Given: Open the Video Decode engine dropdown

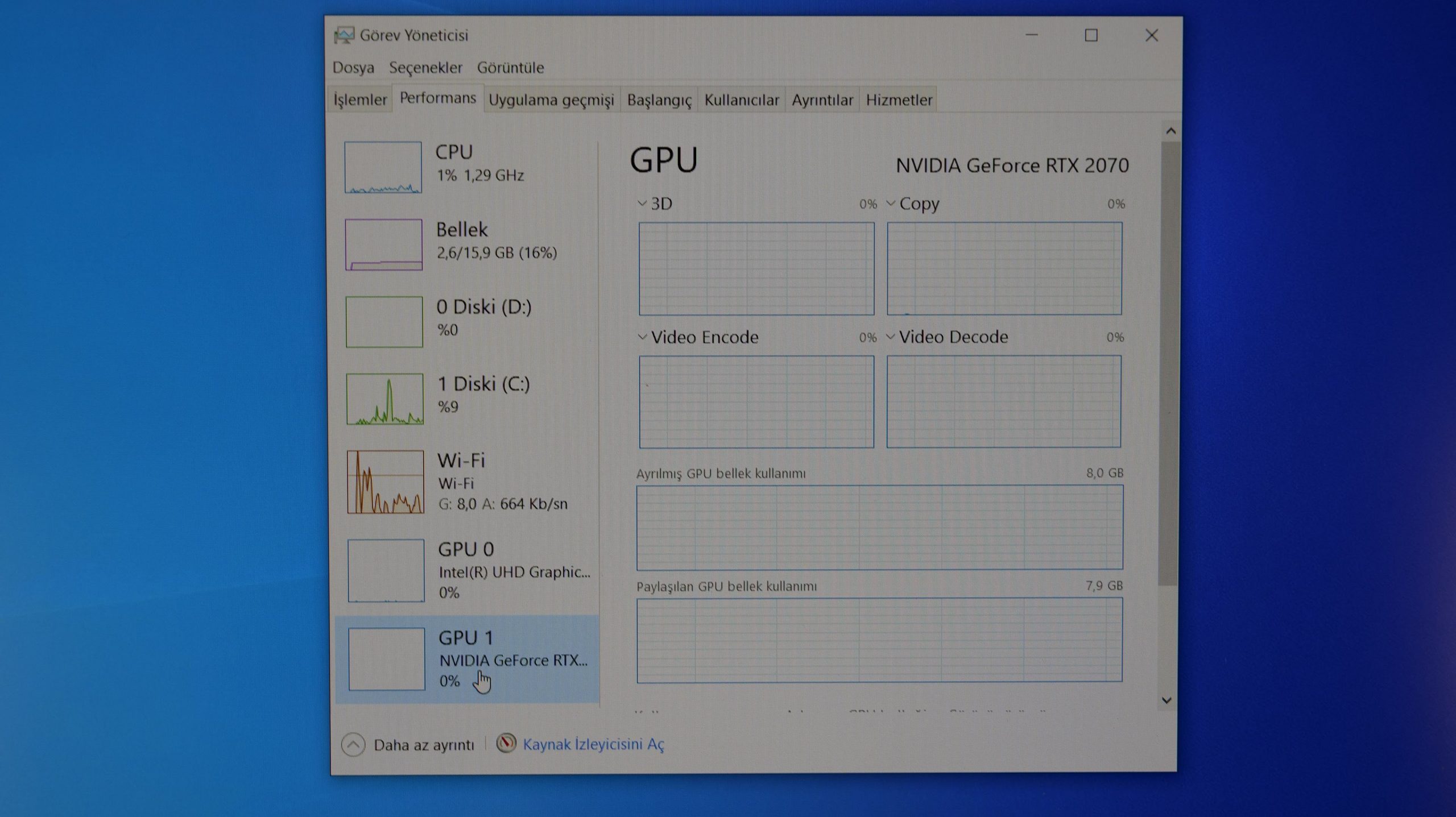Looking at the screenshot, I should point(890,337).
